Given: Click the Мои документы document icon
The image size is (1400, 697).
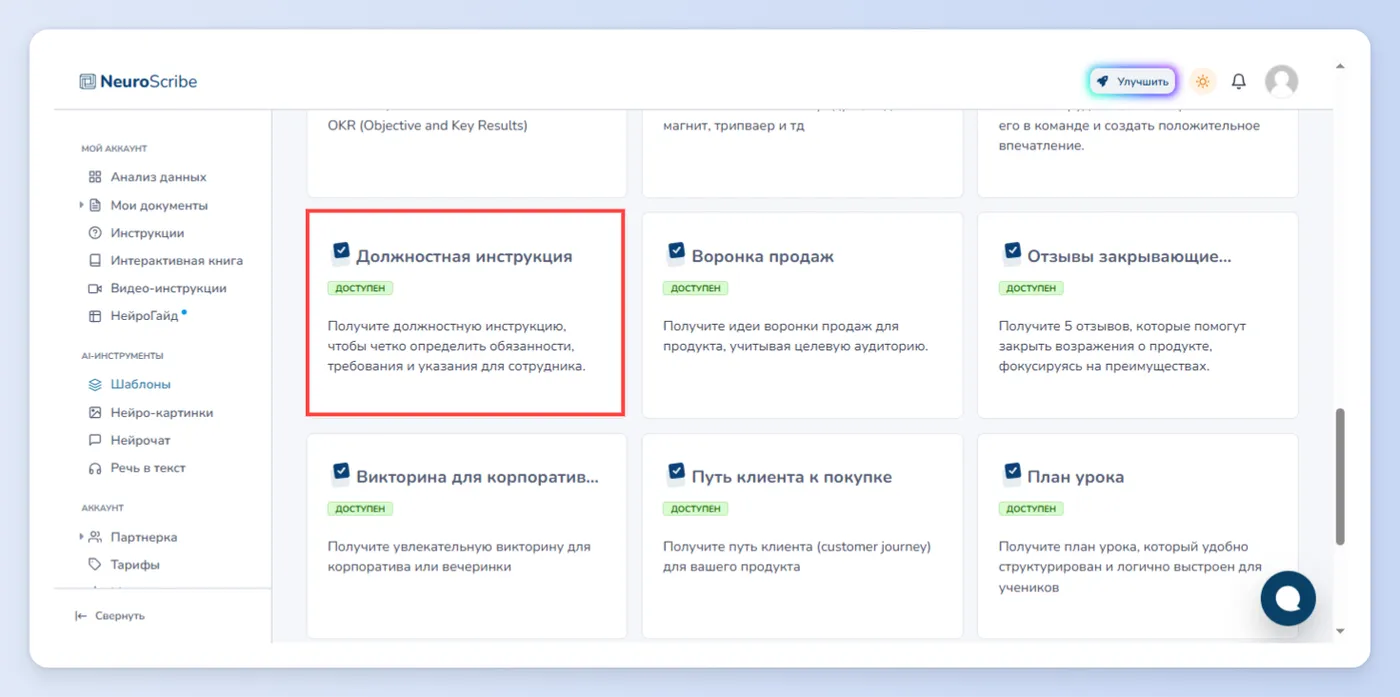Looking at the screenshot, I should 95,205.
